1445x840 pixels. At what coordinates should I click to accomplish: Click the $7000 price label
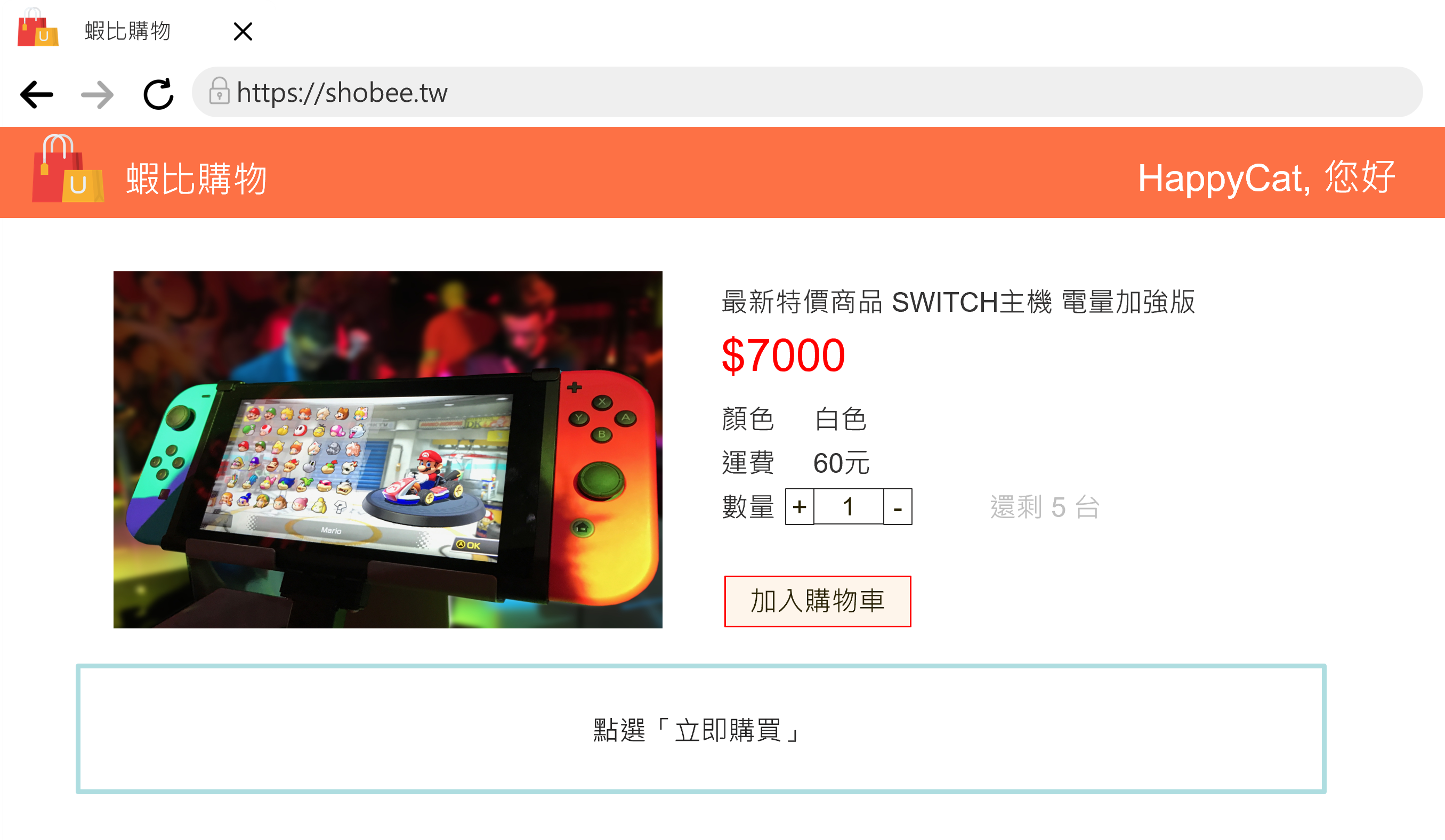[784, 356]
